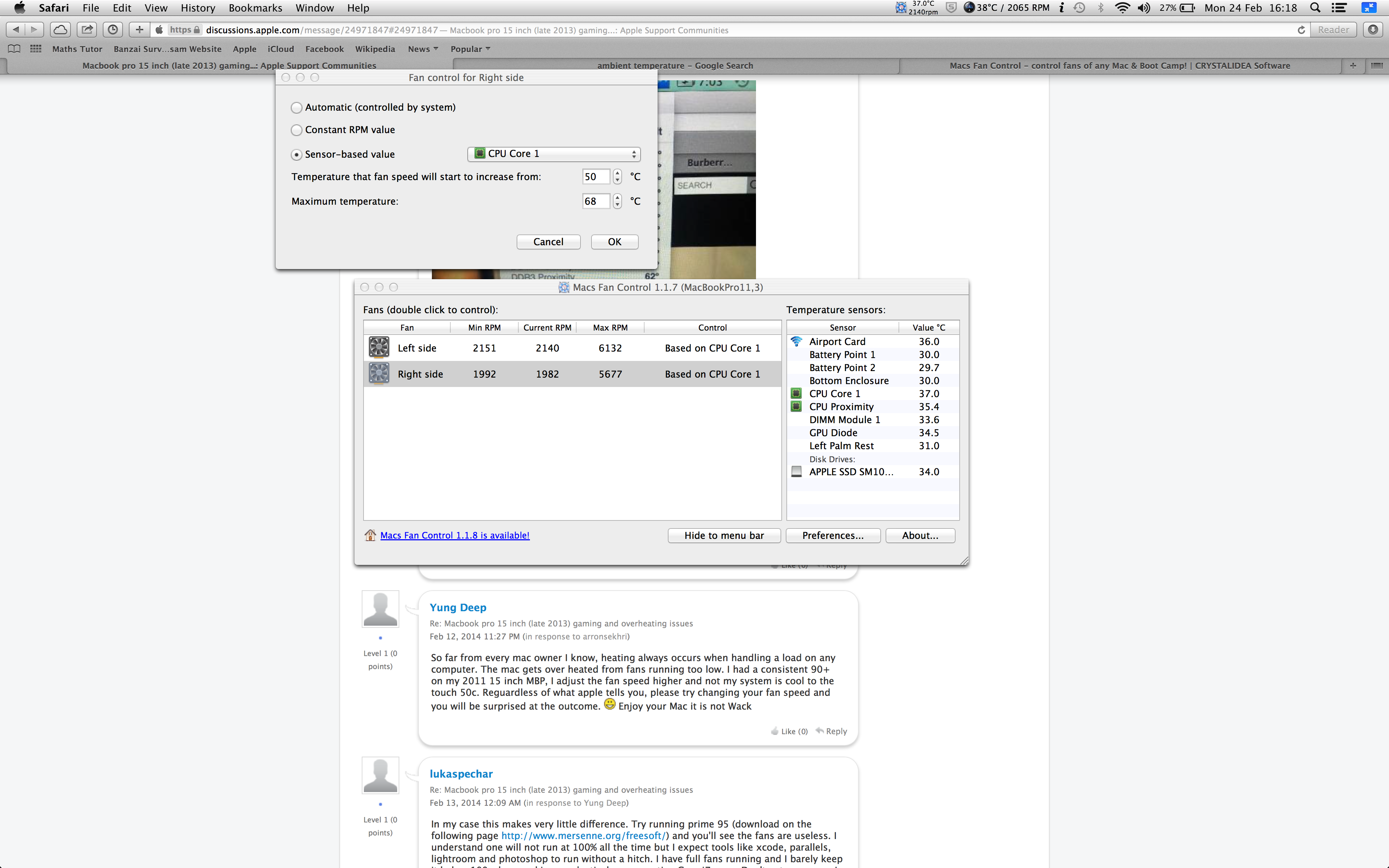Select Constant RPM value option
The width and height of the screenshot is (1389, 868).
[296, 130]
